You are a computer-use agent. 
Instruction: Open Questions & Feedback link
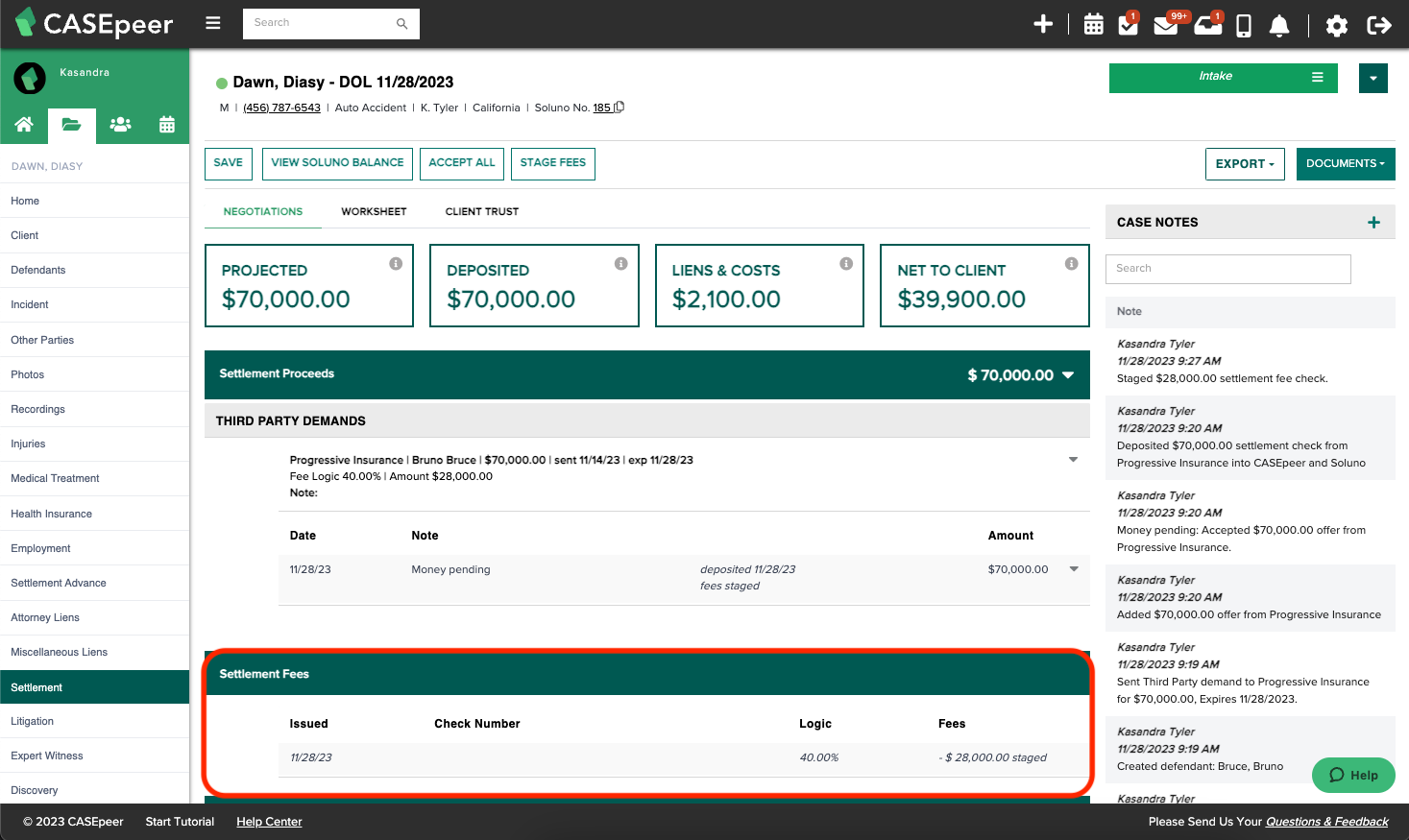(1326, 822)
